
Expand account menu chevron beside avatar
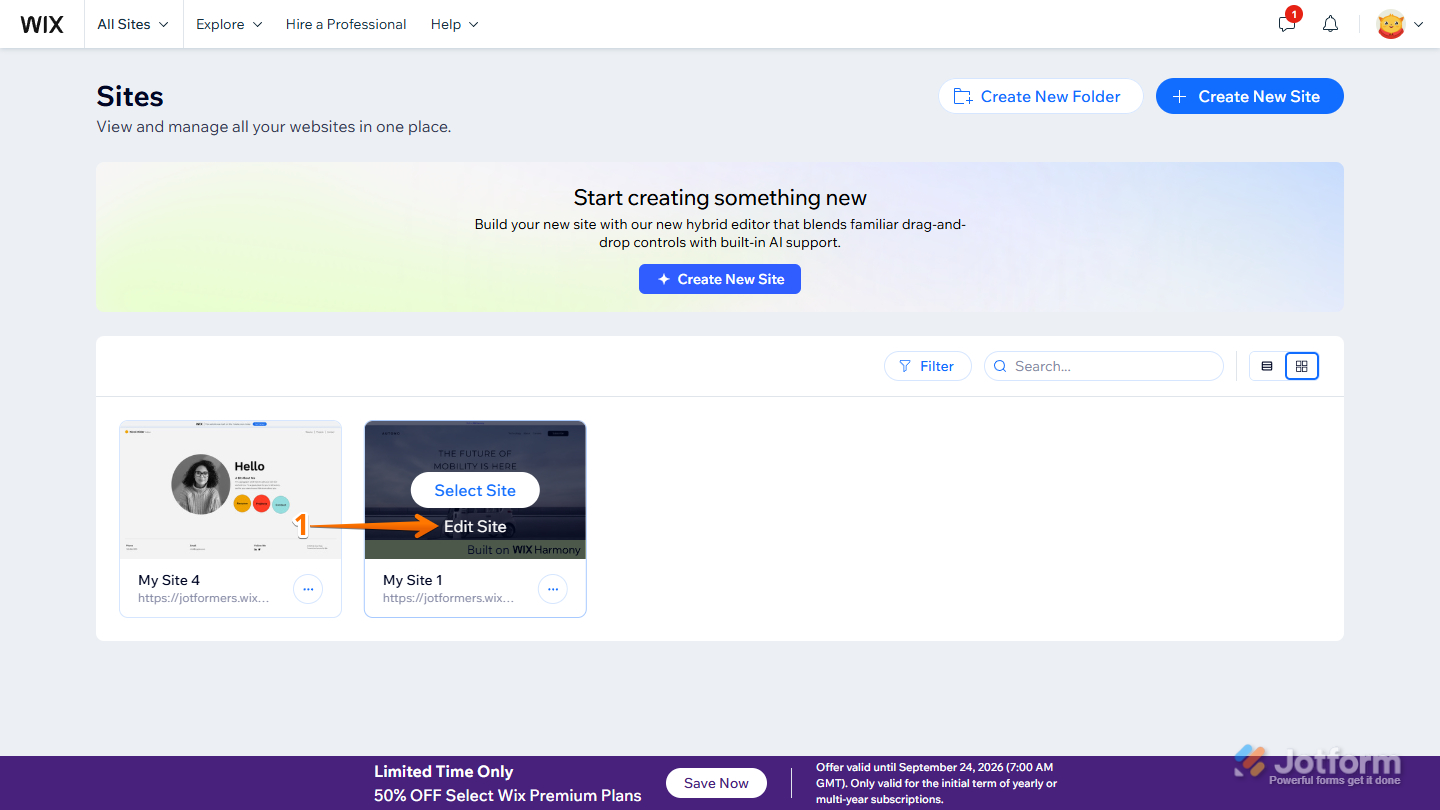(x=1418, y=25)
